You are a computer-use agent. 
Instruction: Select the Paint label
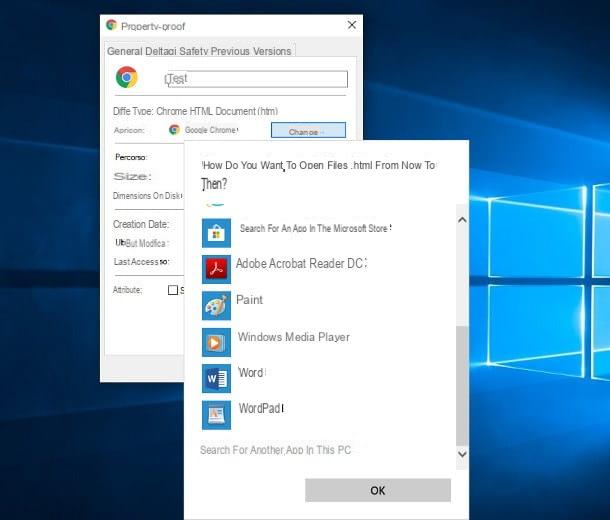[249, 299]
